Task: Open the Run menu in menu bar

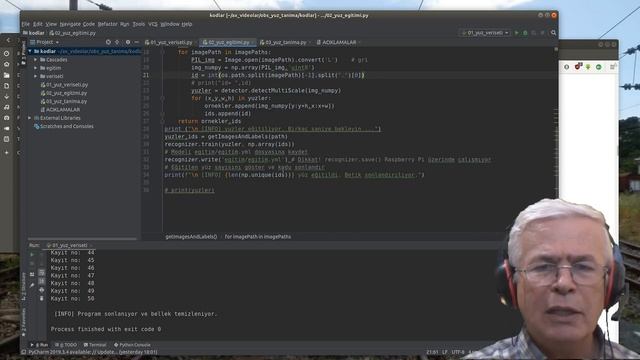Action: [124, 24]
